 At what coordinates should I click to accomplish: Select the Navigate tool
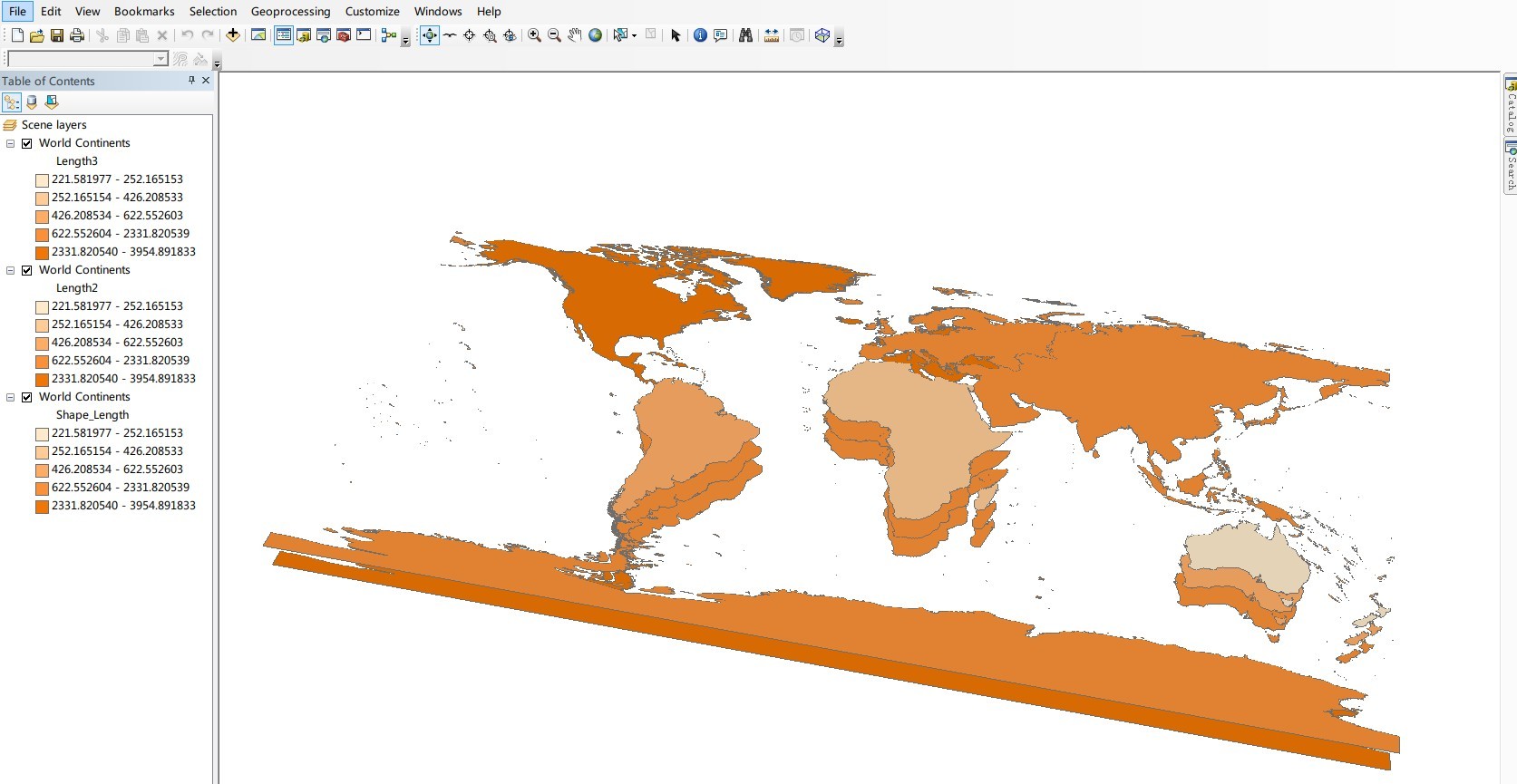pyautogui.click(x=430, y=35)
